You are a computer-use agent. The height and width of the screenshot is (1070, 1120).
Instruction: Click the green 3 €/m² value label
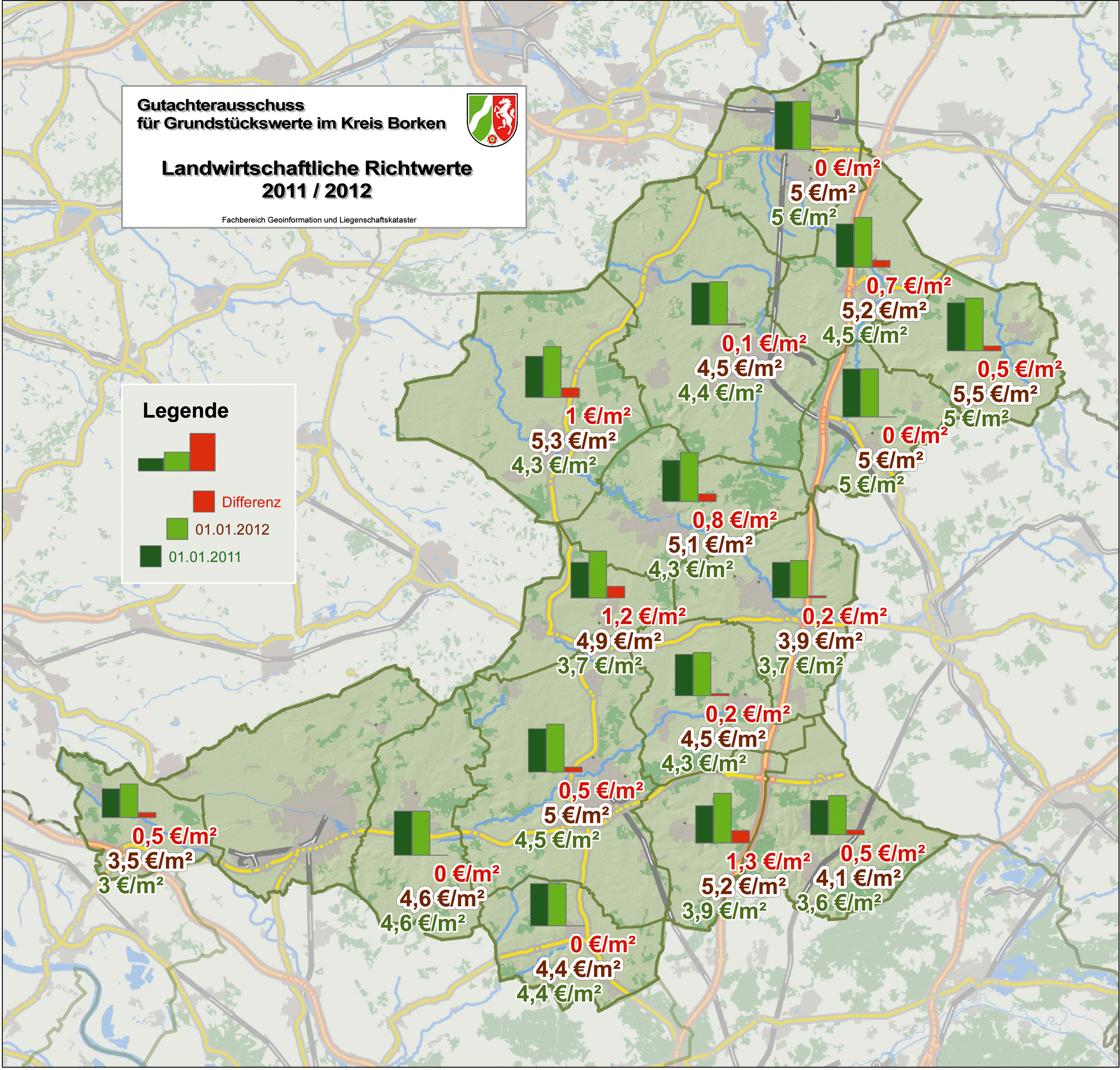[x=131, y=885]
